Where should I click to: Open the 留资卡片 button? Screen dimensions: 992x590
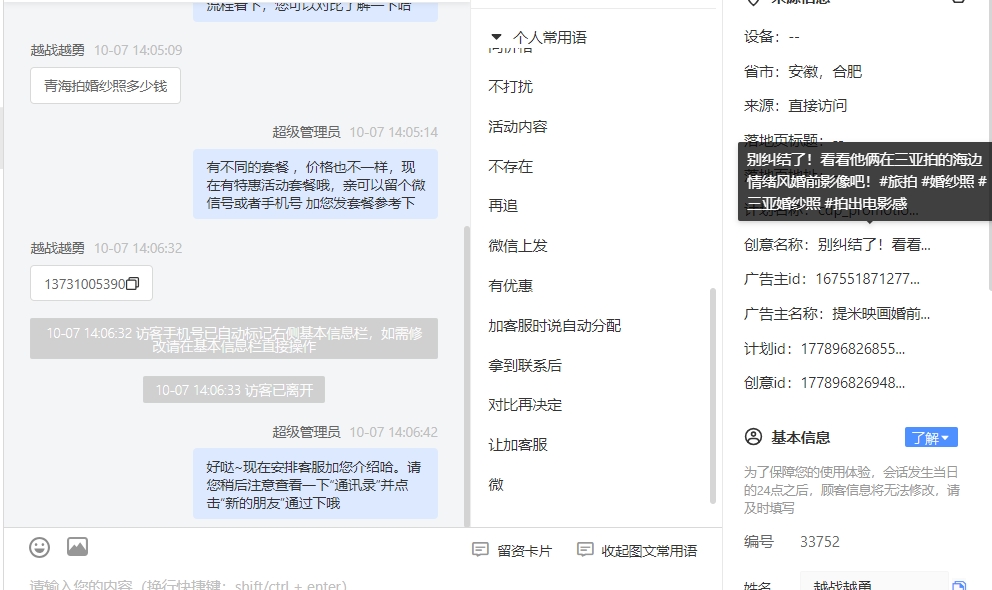[512, 550]
